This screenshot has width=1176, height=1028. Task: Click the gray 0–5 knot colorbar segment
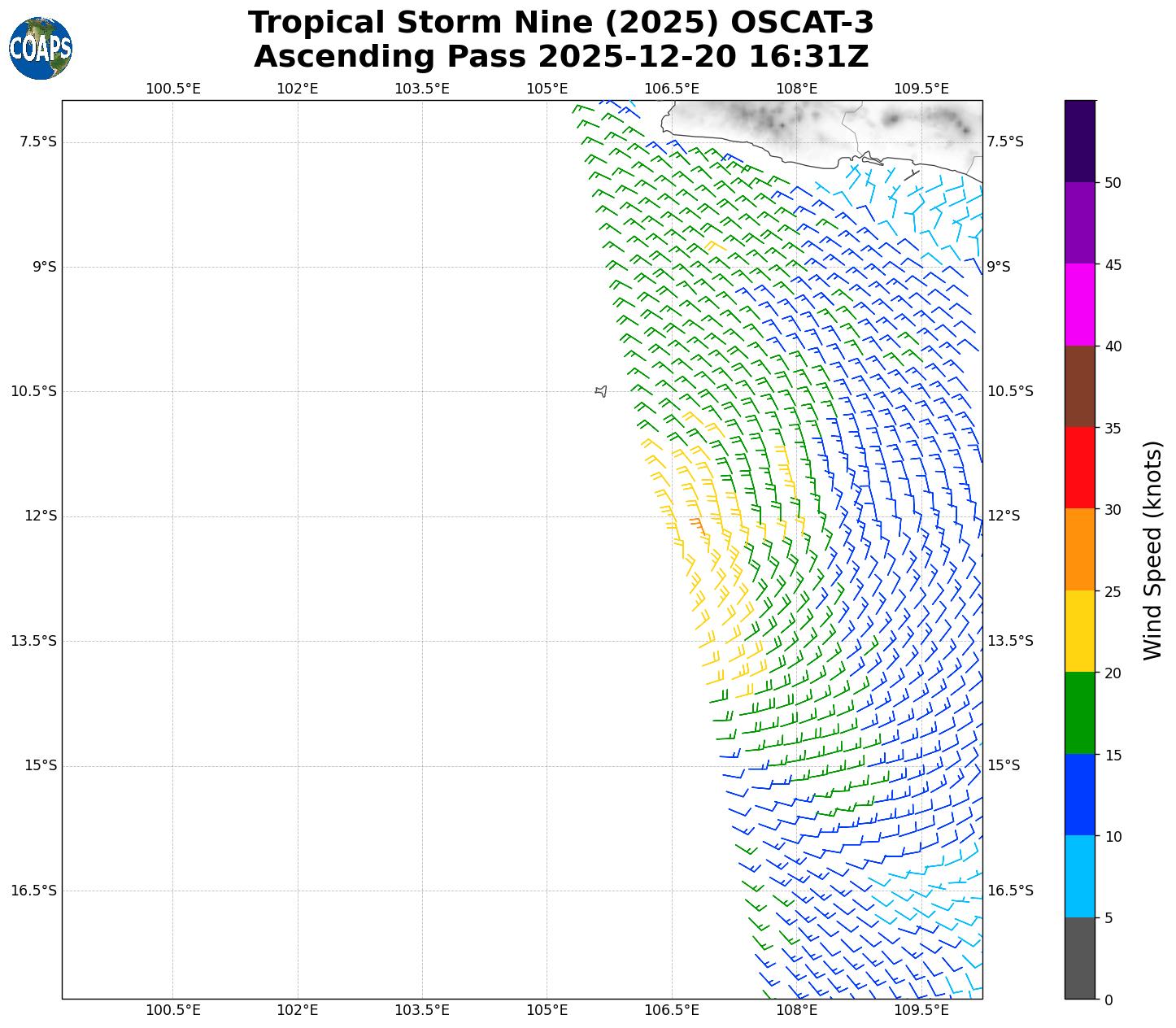1080,957
